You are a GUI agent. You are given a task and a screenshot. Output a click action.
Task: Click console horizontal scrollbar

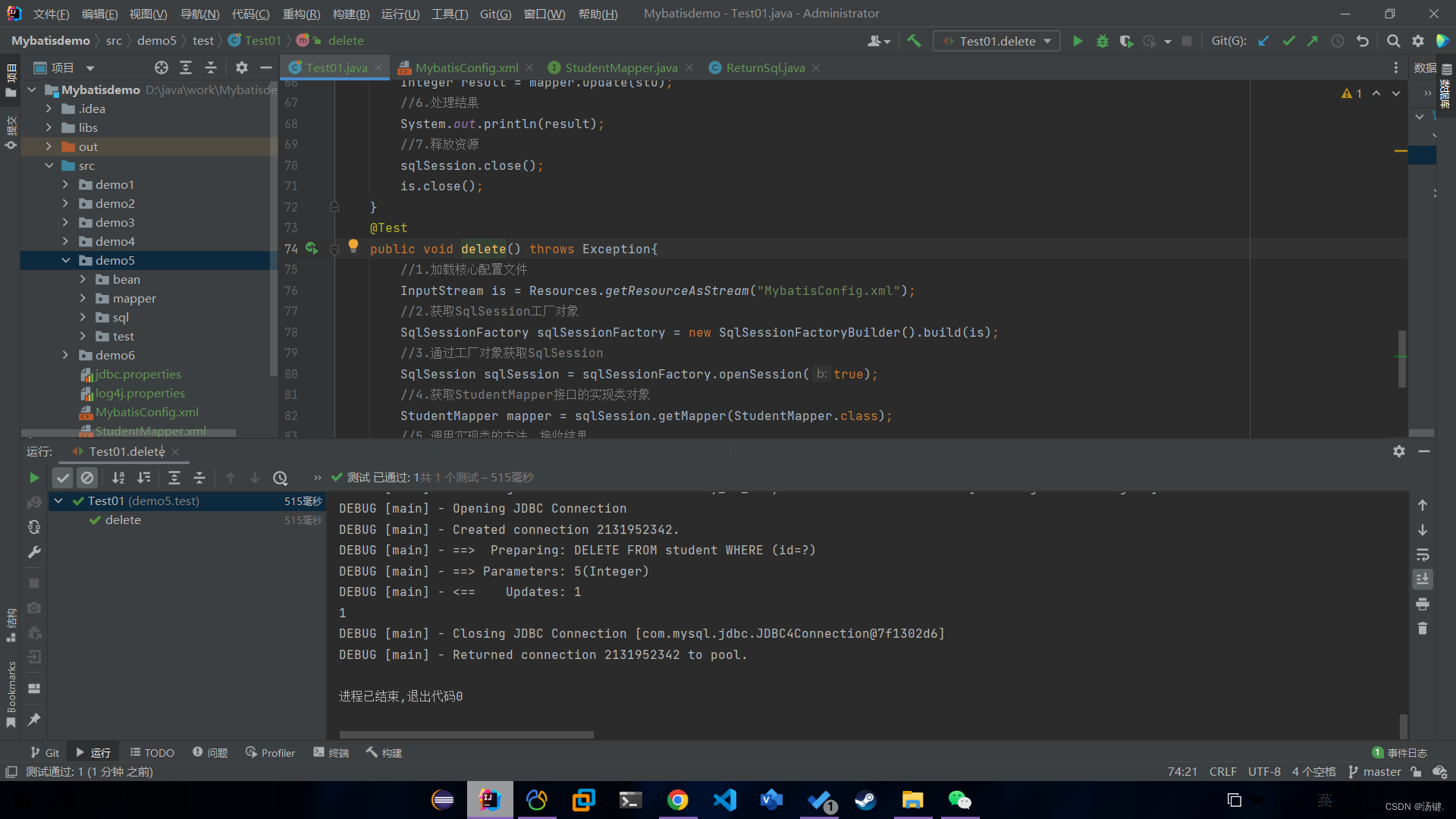coord(466,734)
